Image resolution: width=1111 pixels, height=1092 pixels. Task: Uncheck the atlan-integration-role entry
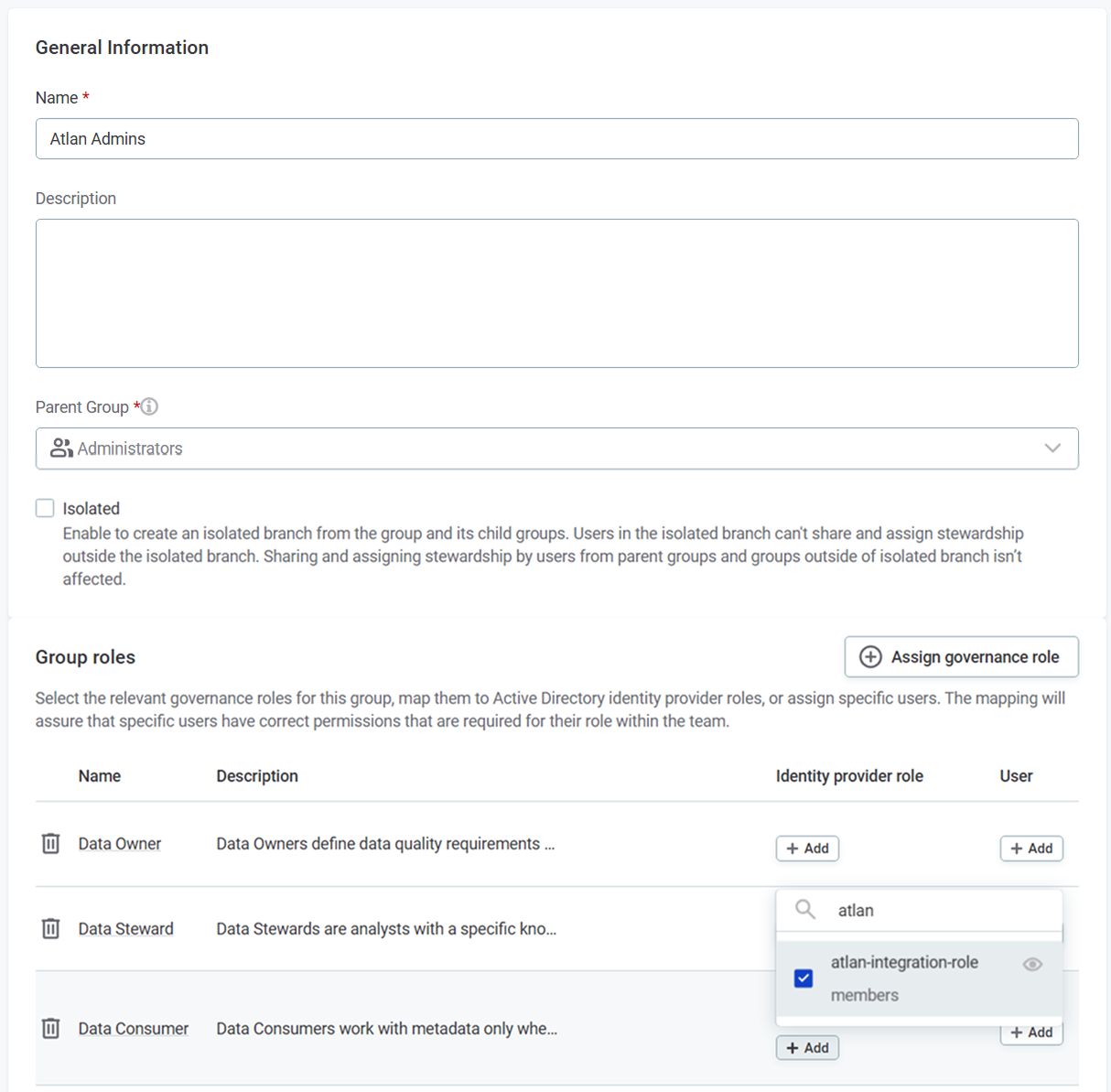803,978
